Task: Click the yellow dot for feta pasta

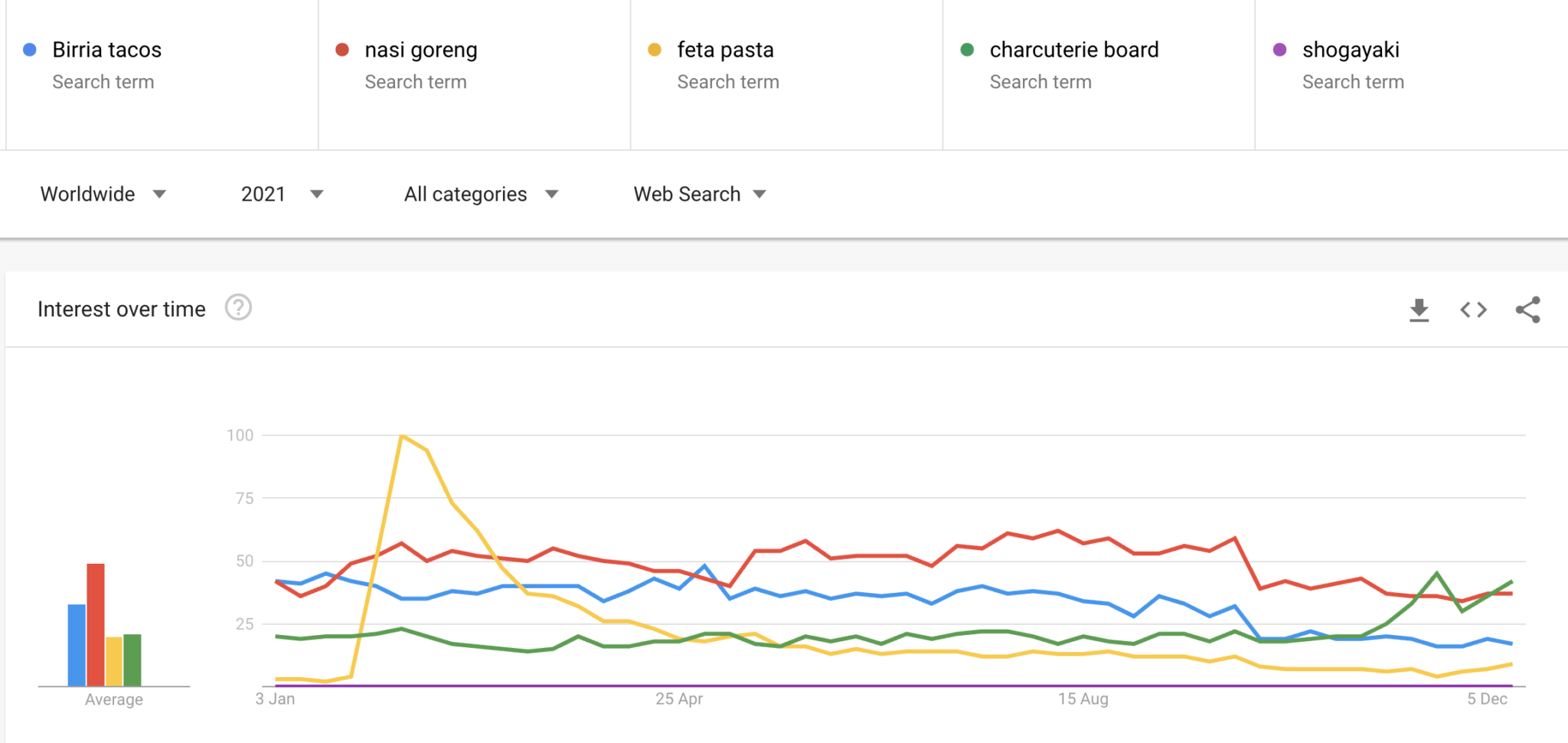Action: tap(654, 49)
